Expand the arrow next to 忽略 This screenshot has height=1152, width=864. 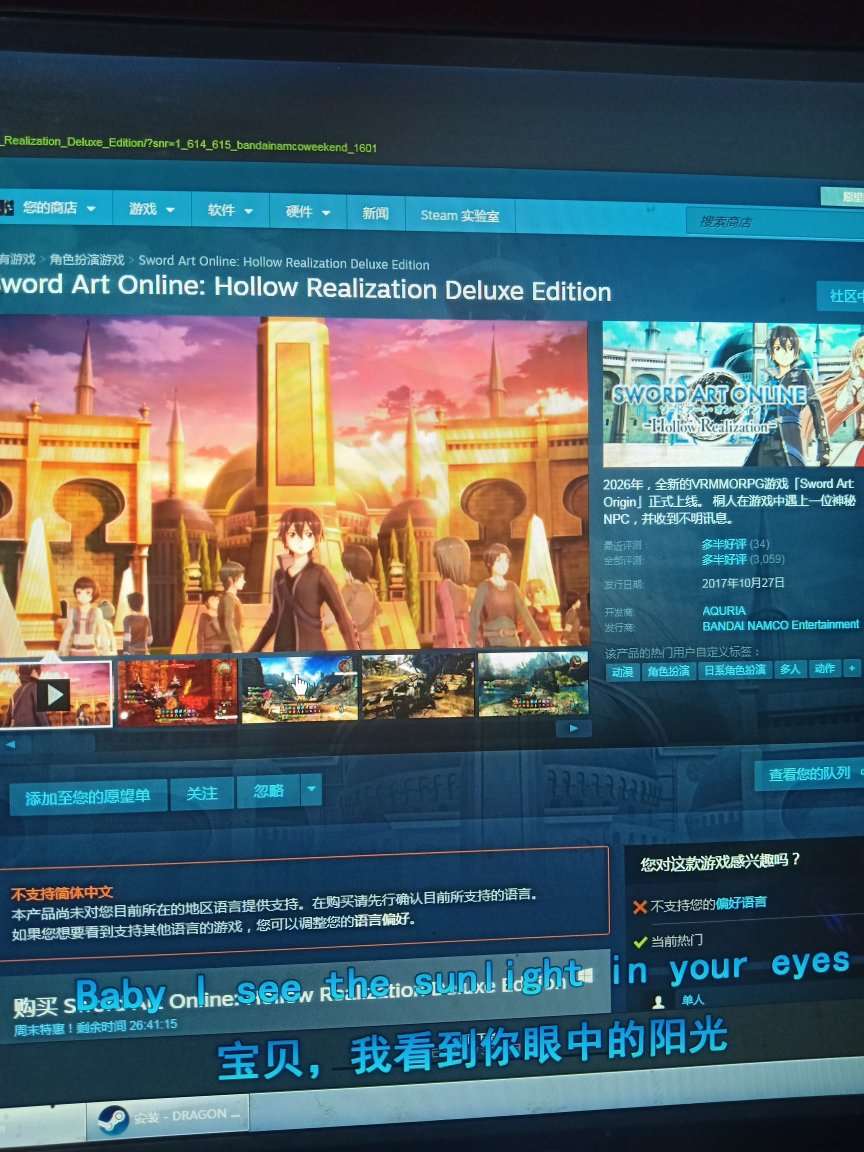312,789
